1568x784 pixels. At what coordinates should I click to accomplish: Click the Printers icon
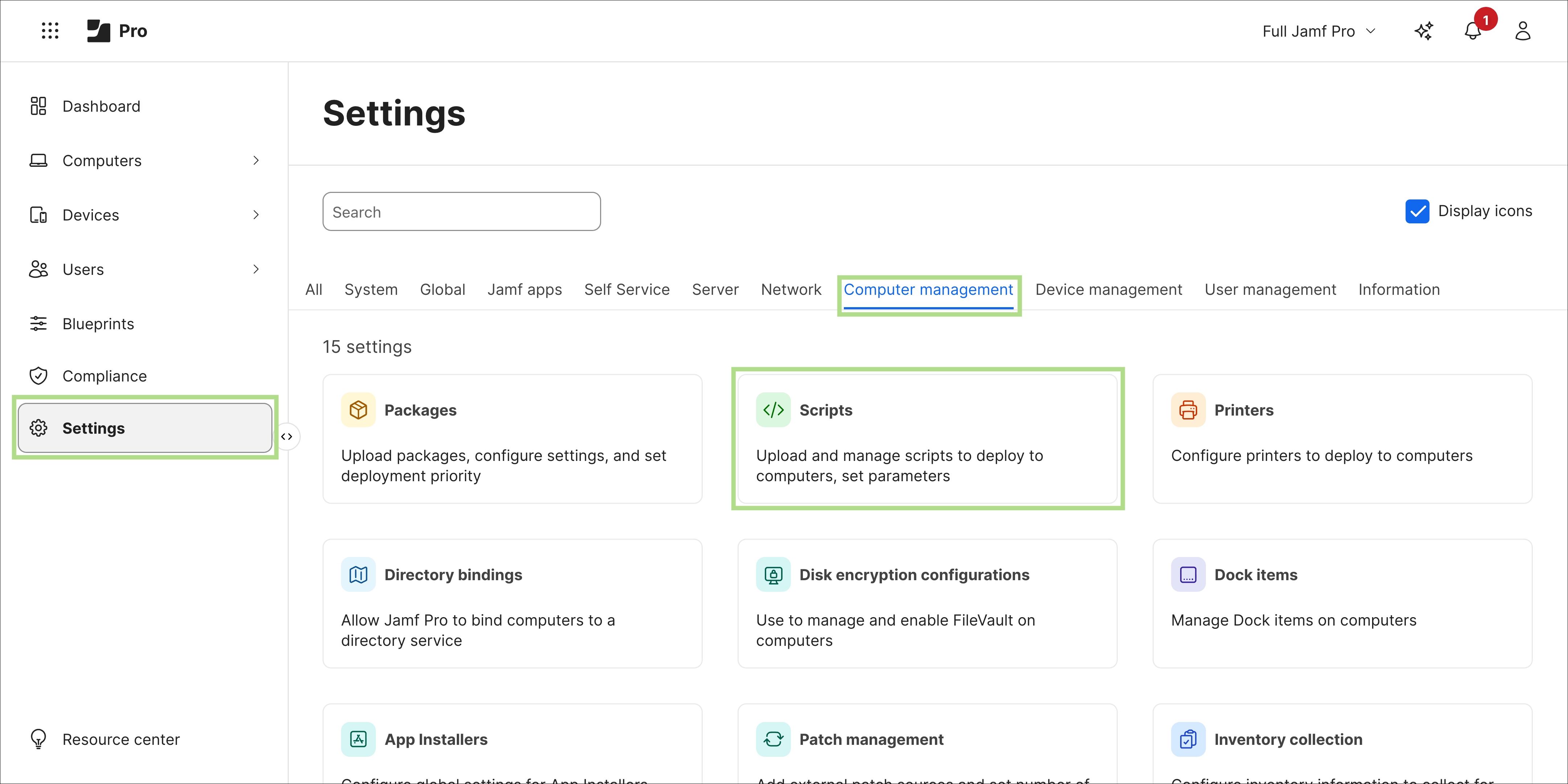[x=1188, y=410]
